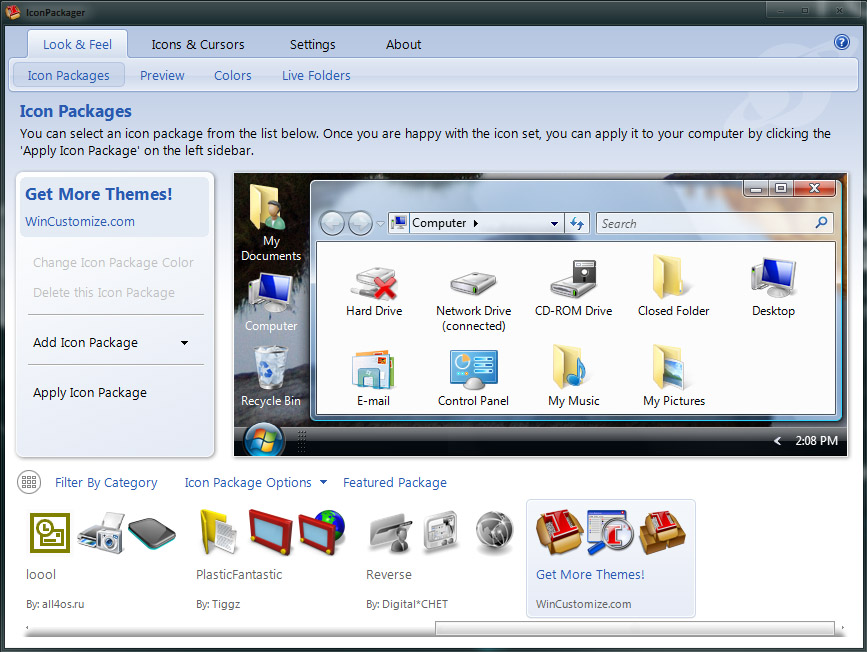The width and height of the screenshot is (867, 652).
Task: Select the Get More Themes! package tile
Action: pos(610,558)
